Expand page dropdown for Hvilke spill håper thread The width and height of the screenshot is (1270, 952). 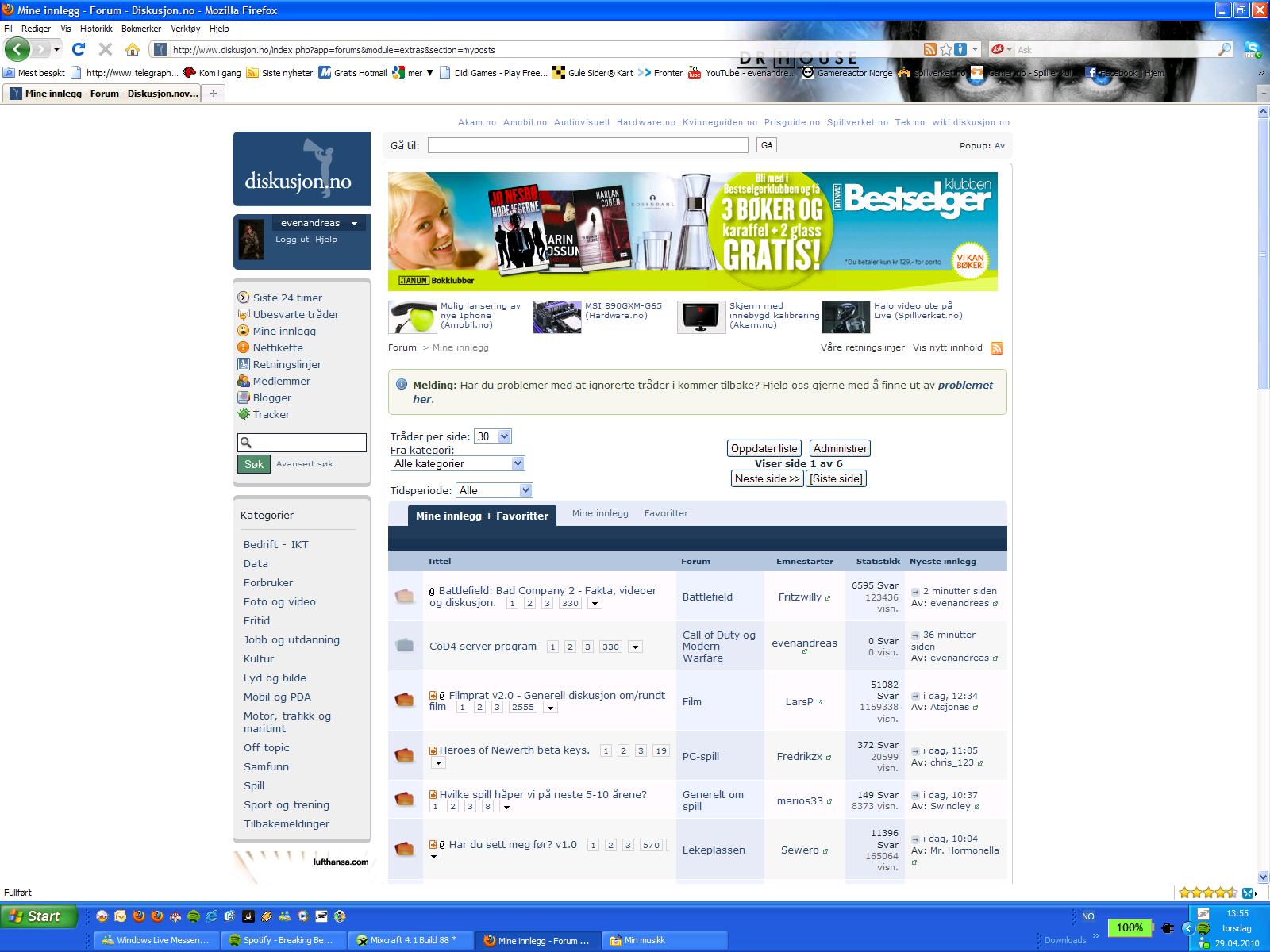(x=506, y=807)
